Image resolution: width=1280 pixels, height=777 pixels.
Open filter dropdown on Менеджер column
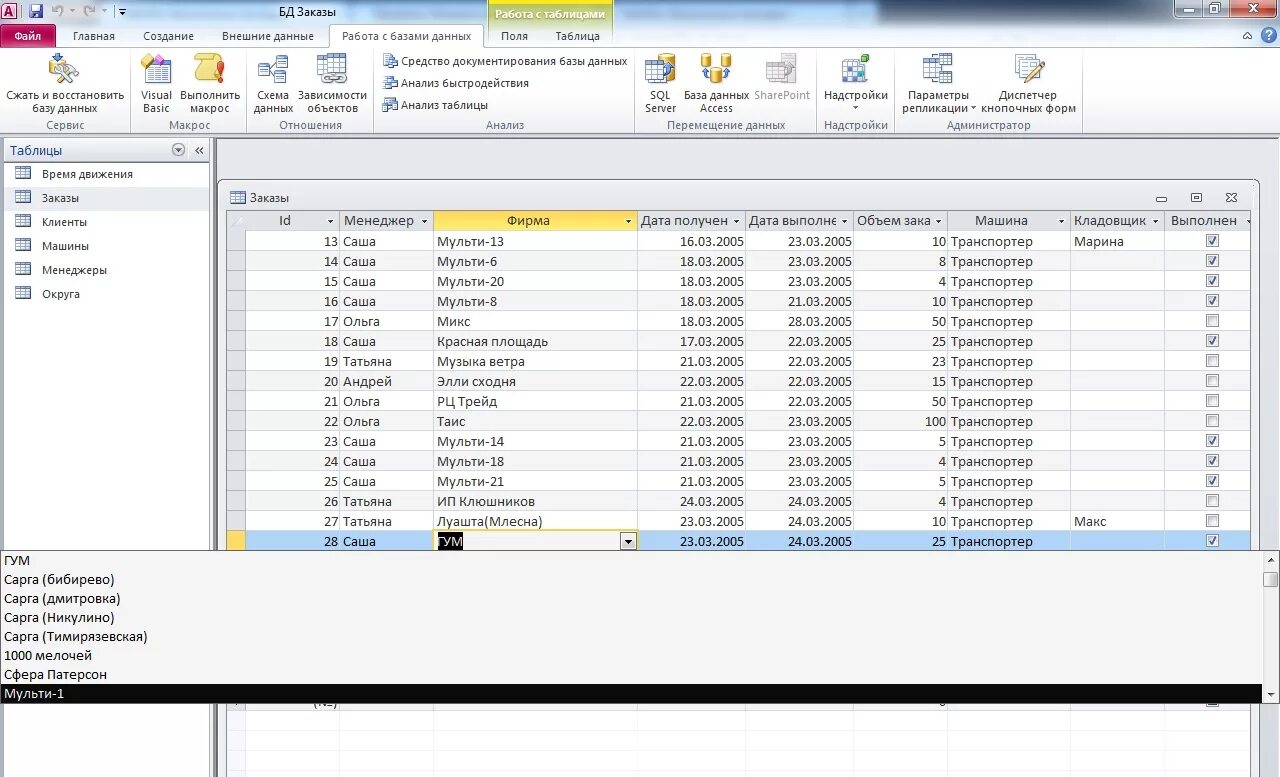424,221
